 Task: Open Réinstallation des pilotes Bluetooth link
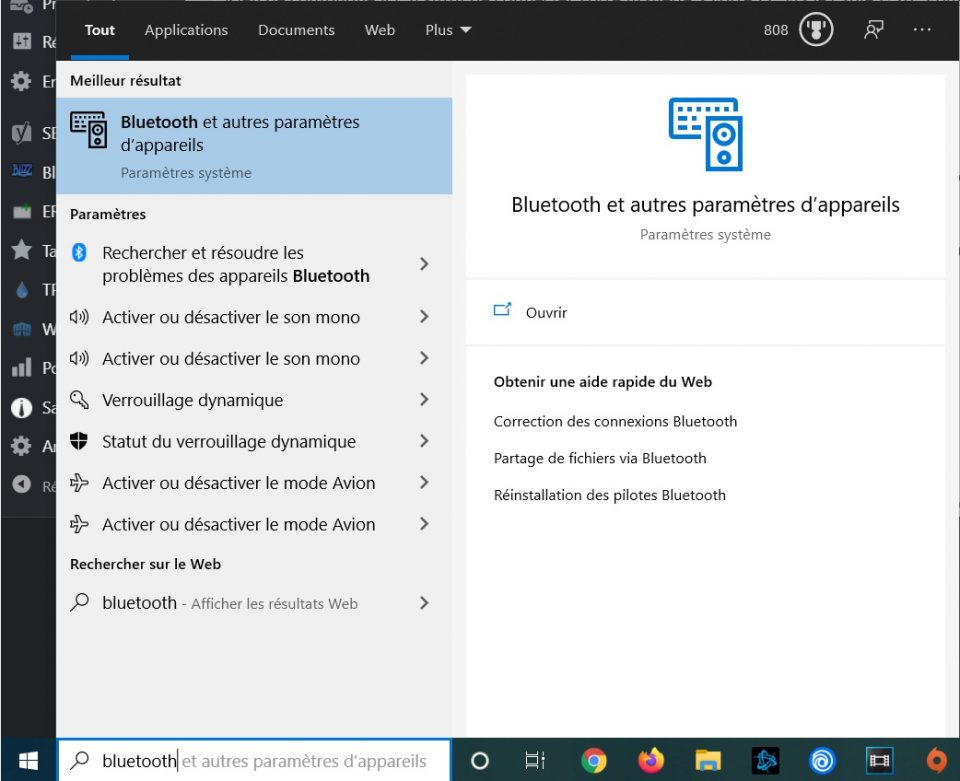point(609,495)
